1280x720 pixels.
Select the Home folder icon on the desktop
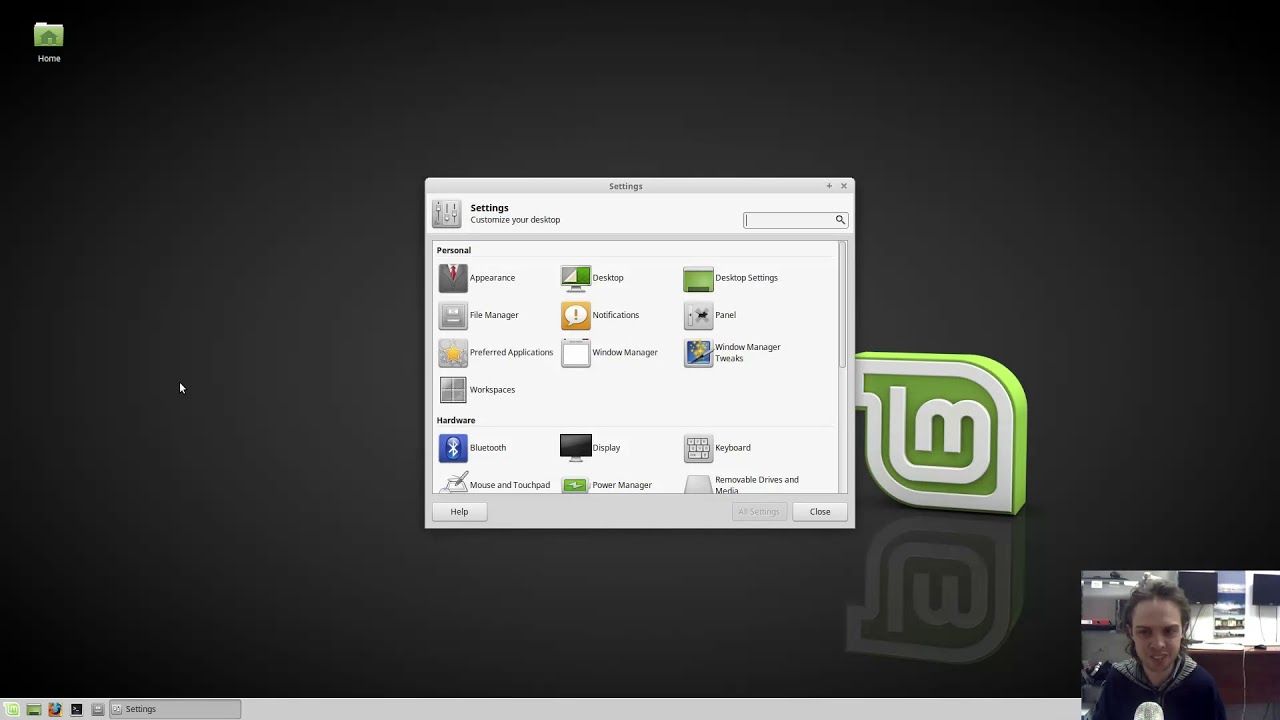coord(49,44)
